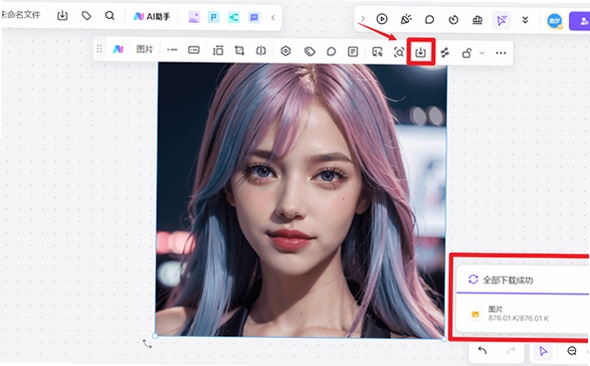Click the purple share button
The image size is (590, 366).
tap(579, 21)
